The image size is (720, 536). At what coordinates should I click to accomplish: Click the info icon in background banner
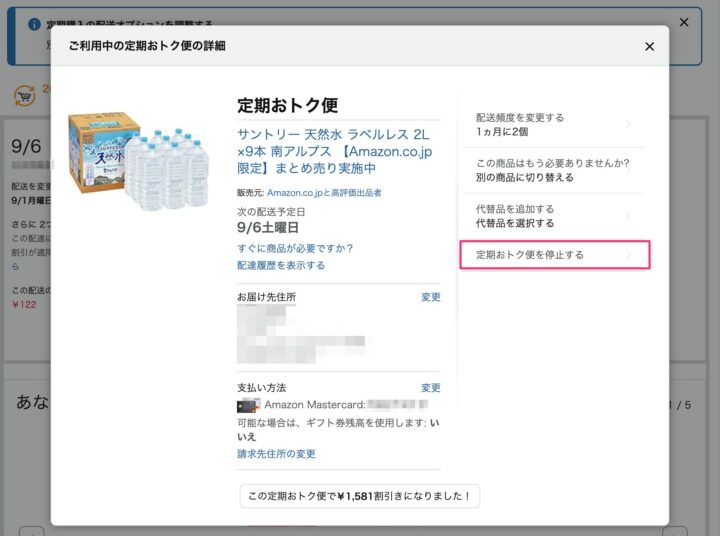[x=34, y=24]
